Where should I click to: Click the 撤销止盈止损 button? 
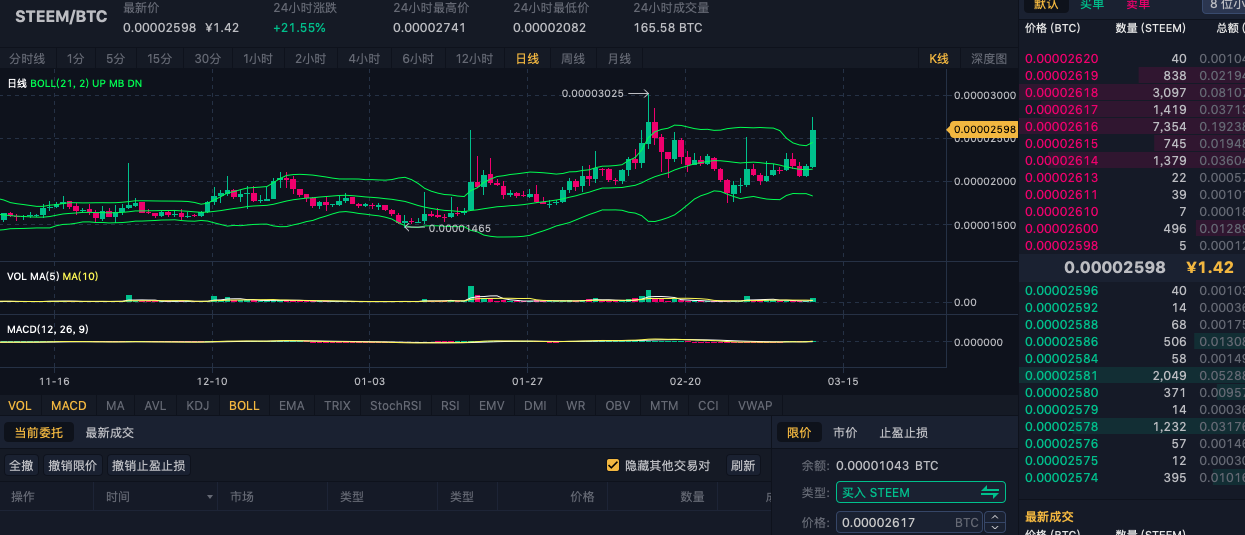point(148,465)
